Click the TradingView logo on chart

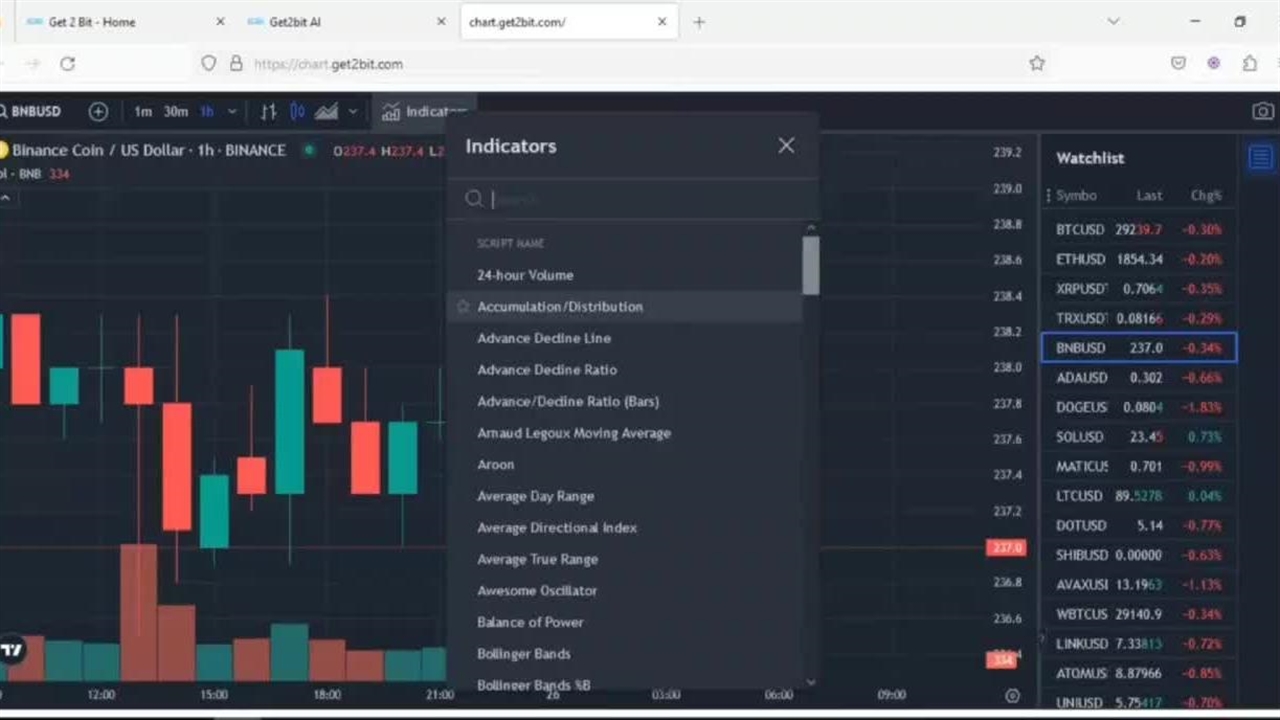(x=12, y=650)
